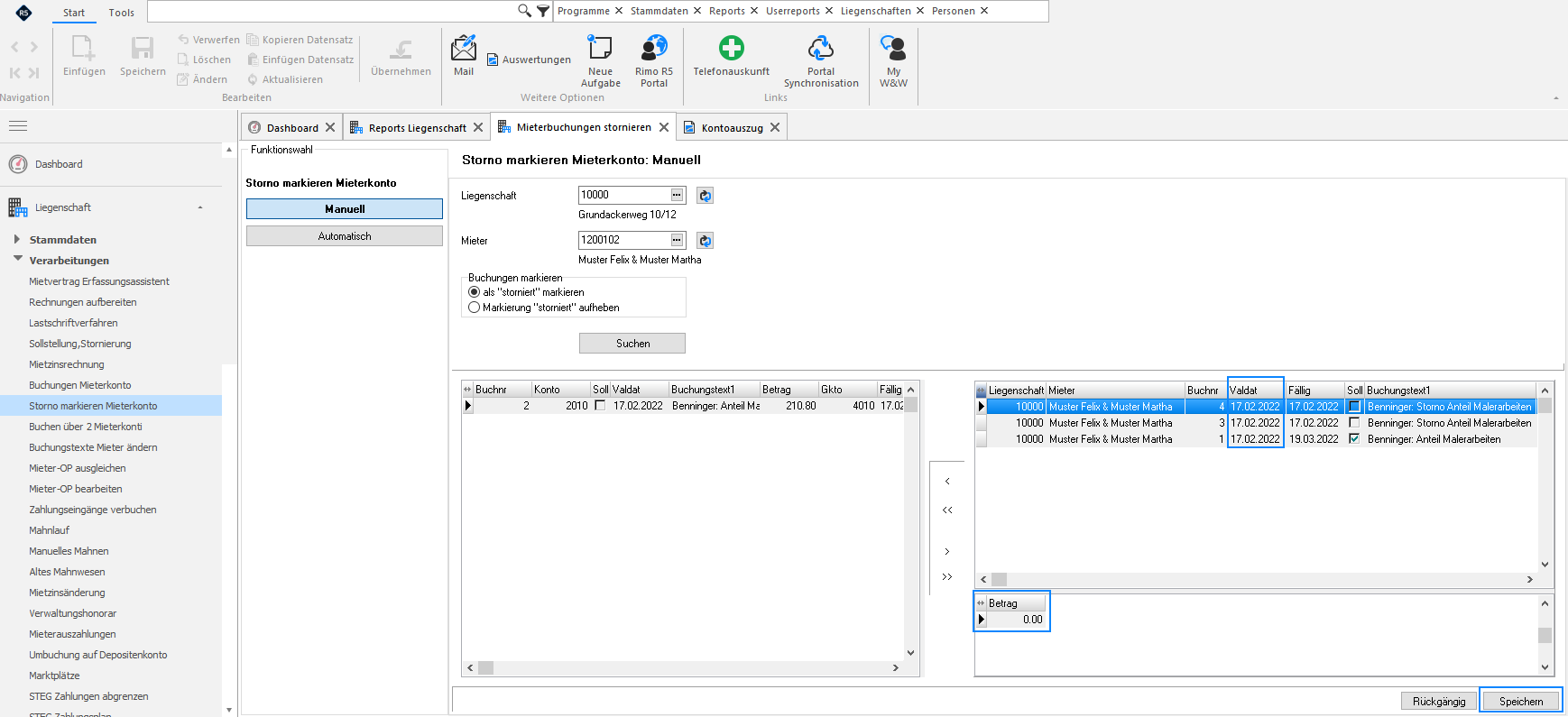Start Portal Synchronisation

[821, 60]
